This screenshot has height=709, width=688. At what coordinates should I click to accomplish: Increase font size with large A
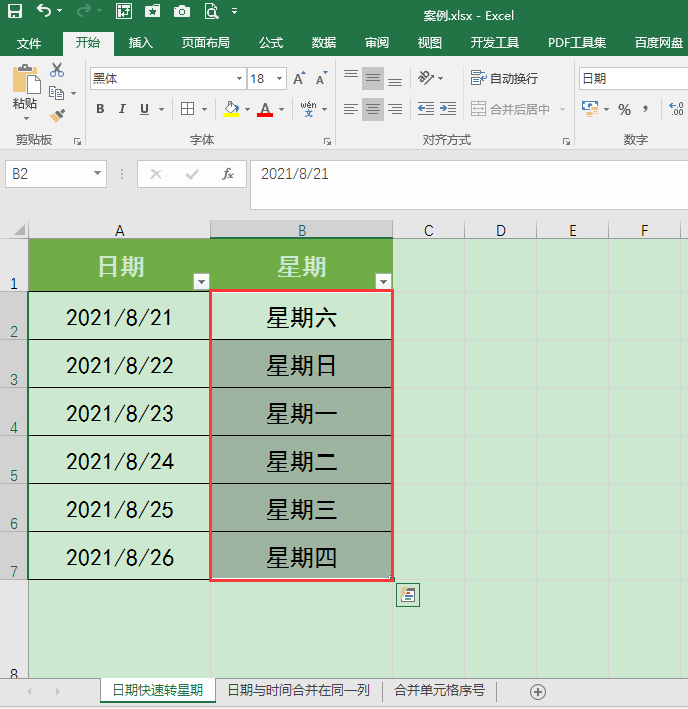pyautogui.click(x=299, y=78)
